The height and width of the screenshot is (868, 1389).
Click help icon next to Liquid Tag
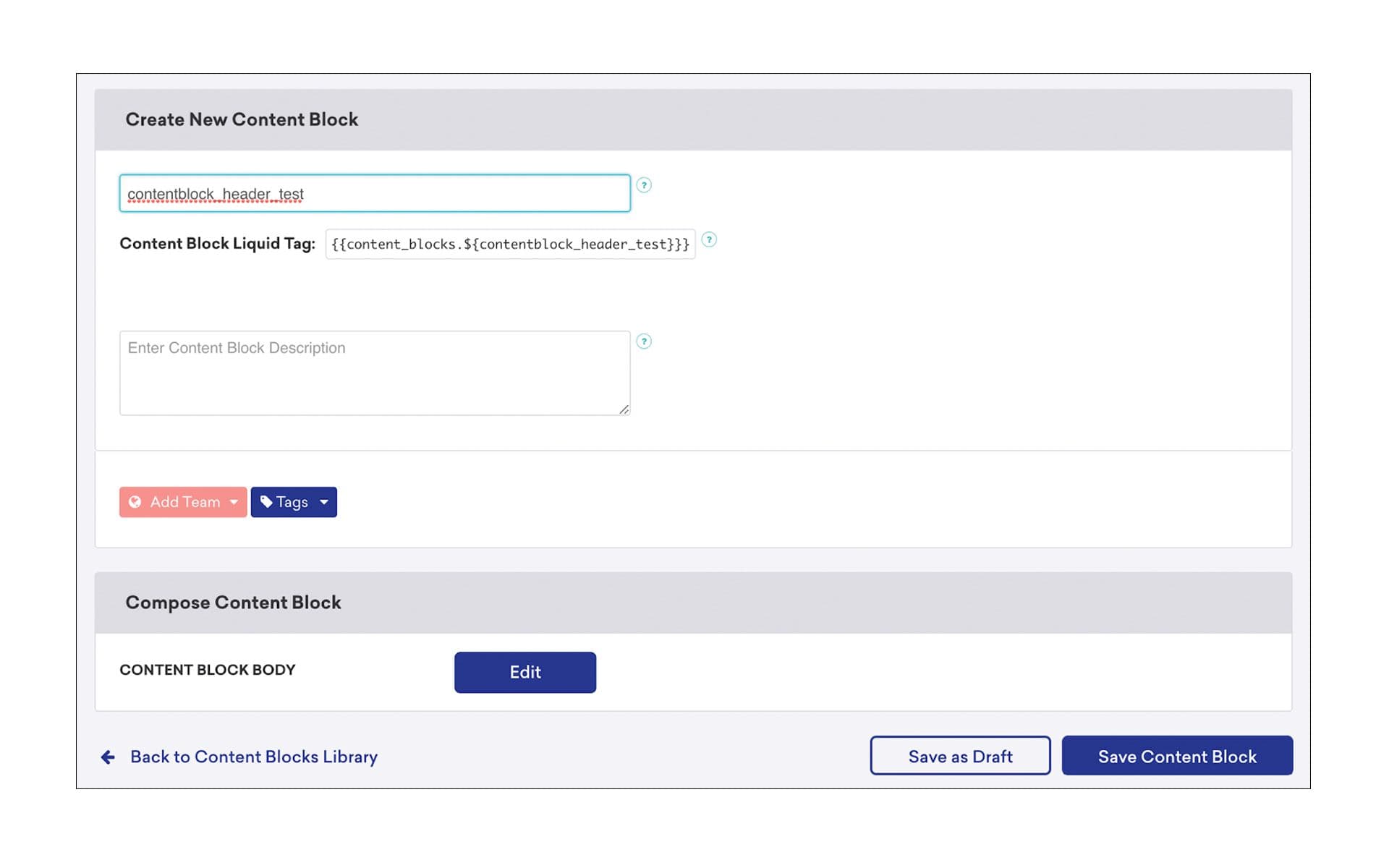[709, 240]
